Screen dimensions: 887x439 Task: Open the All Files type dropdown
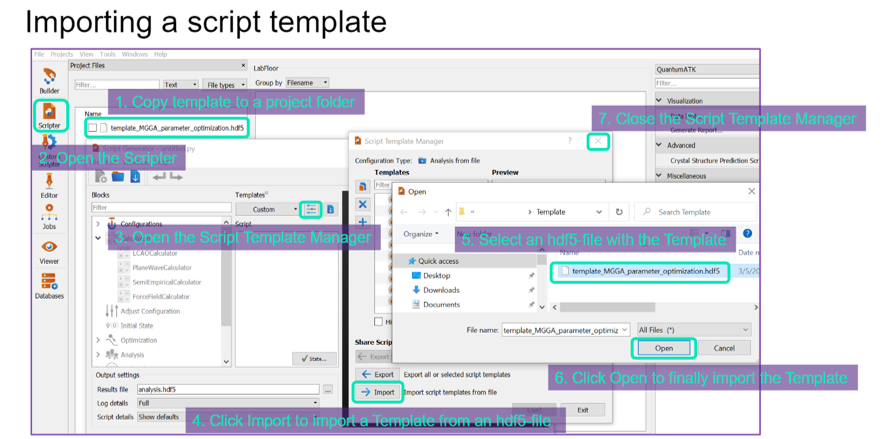pyautogui.click(x=694, y=330)
